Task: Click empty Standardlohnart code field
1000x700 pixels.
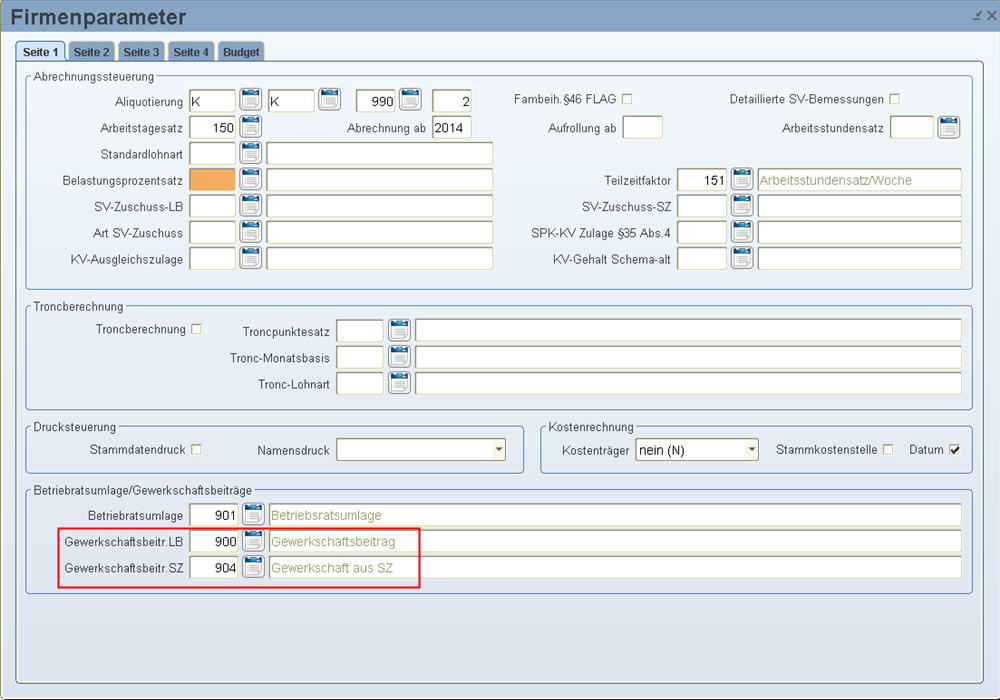Action: click(212, 154)
